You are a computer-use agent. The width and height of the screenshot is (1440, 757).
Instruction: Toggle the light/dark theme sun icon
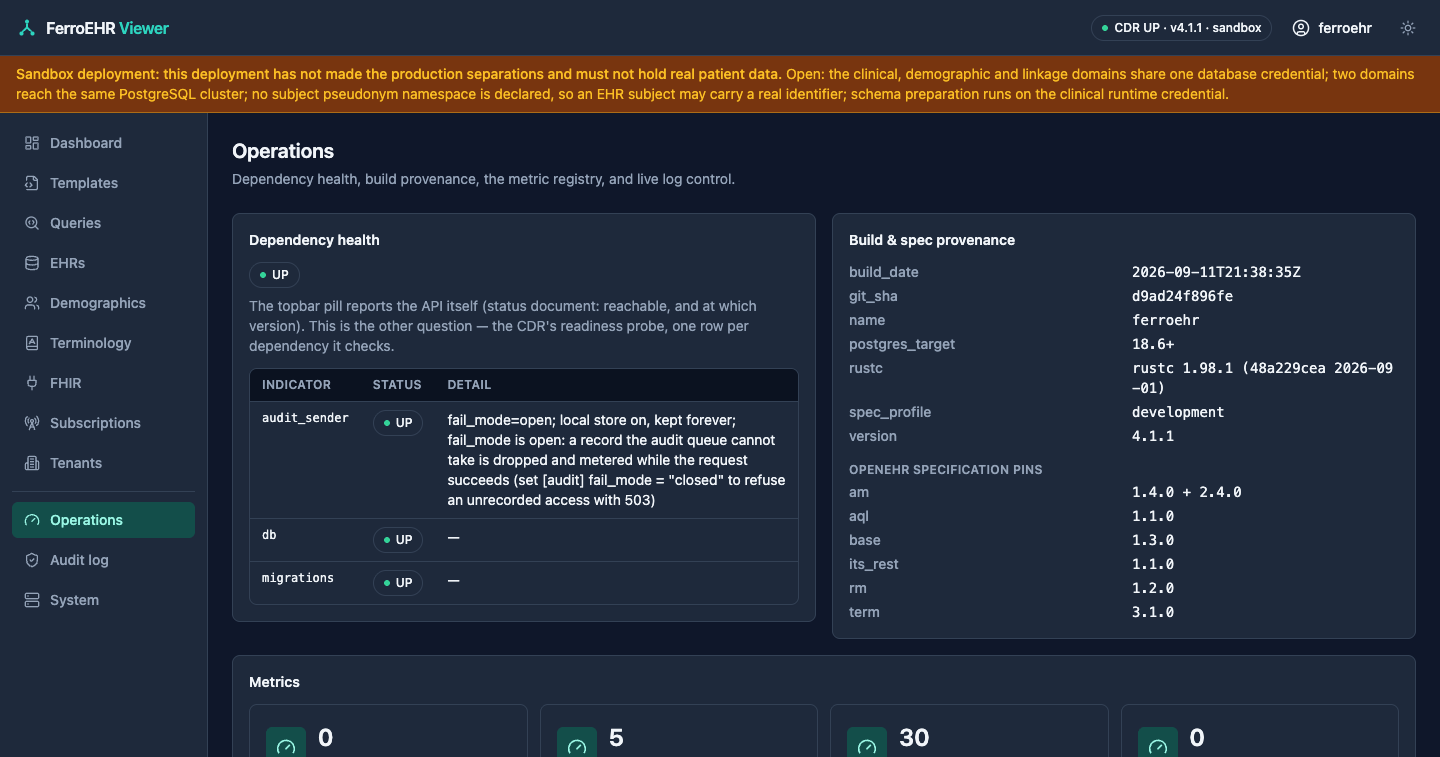1408,28
